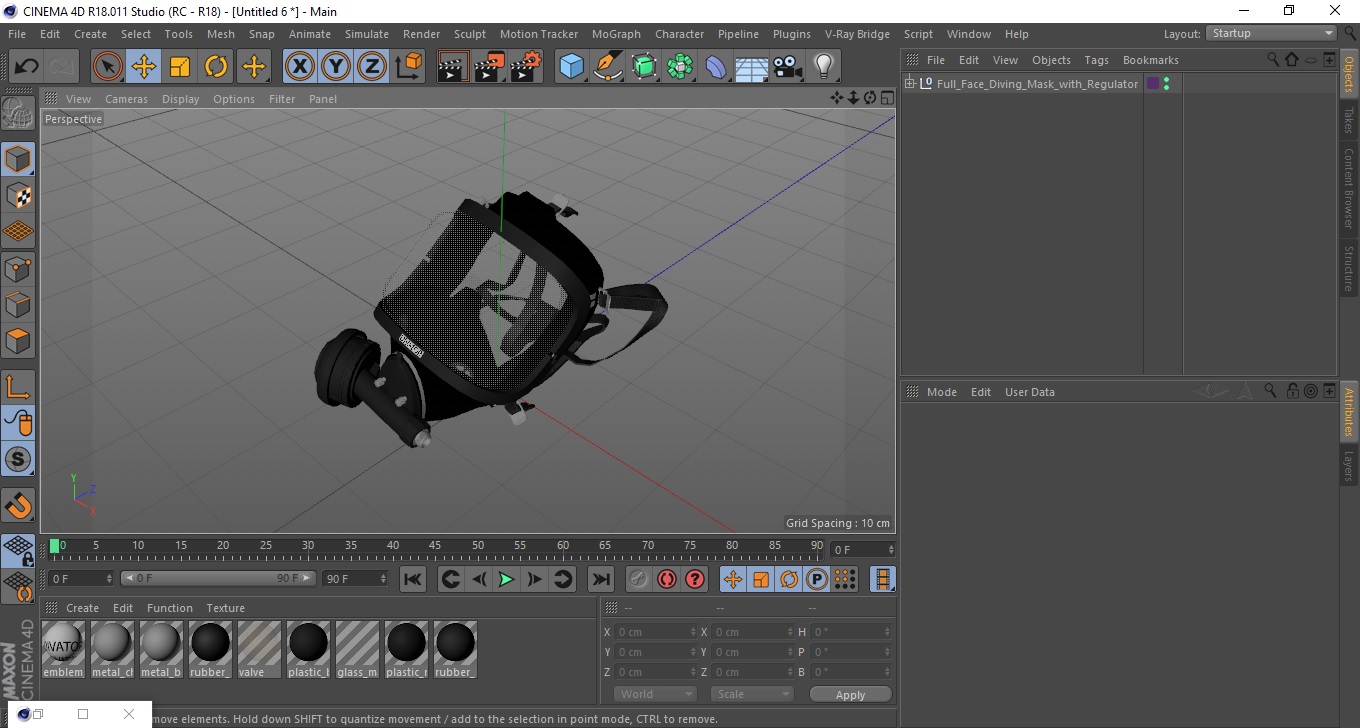Screen dimensions: 1360x728
Task: Go to end of animation
Action: (x=600, y=579)
